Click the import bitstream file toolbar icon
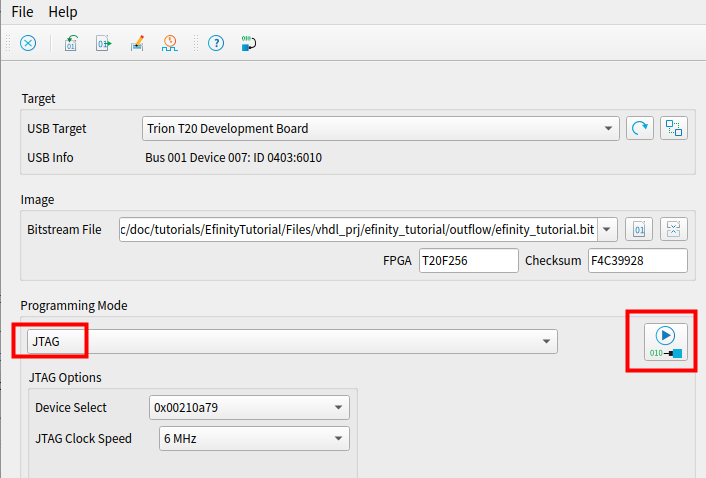706x478 pixels. (71, 43)
